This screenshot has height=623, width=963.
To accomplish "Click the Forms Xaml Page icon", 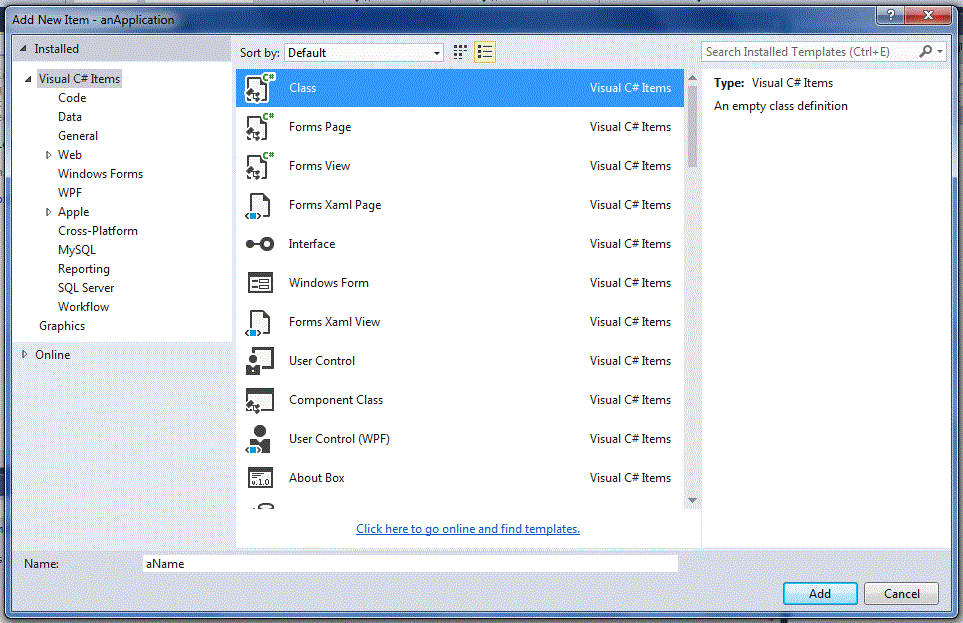I will click(x=260, y=205).
